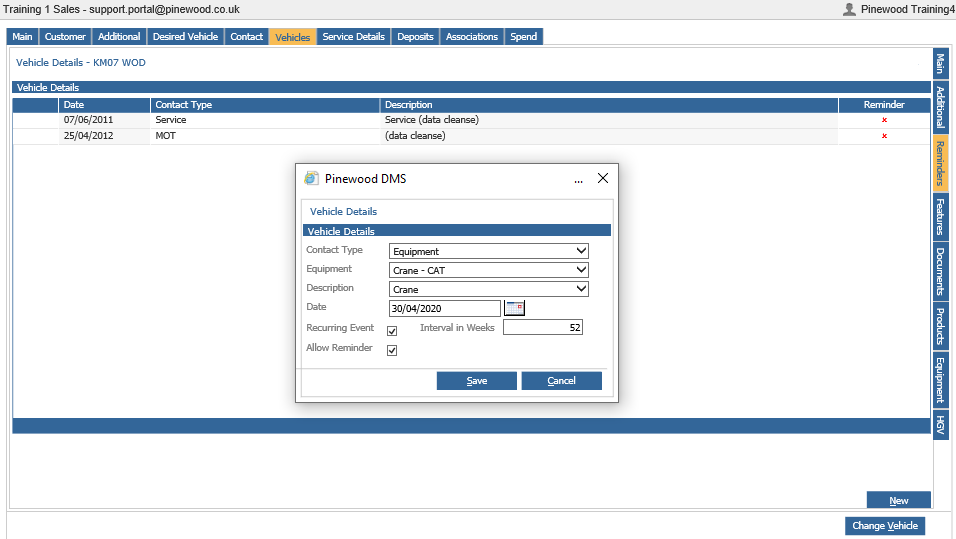Open the Associations tab

(472, 37)
